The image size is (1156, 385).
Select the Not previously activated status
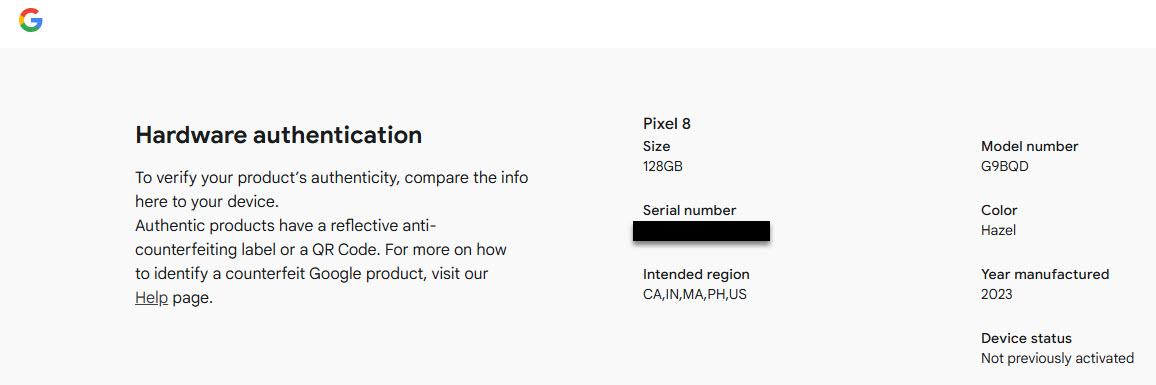click(x=1057, y=358)
